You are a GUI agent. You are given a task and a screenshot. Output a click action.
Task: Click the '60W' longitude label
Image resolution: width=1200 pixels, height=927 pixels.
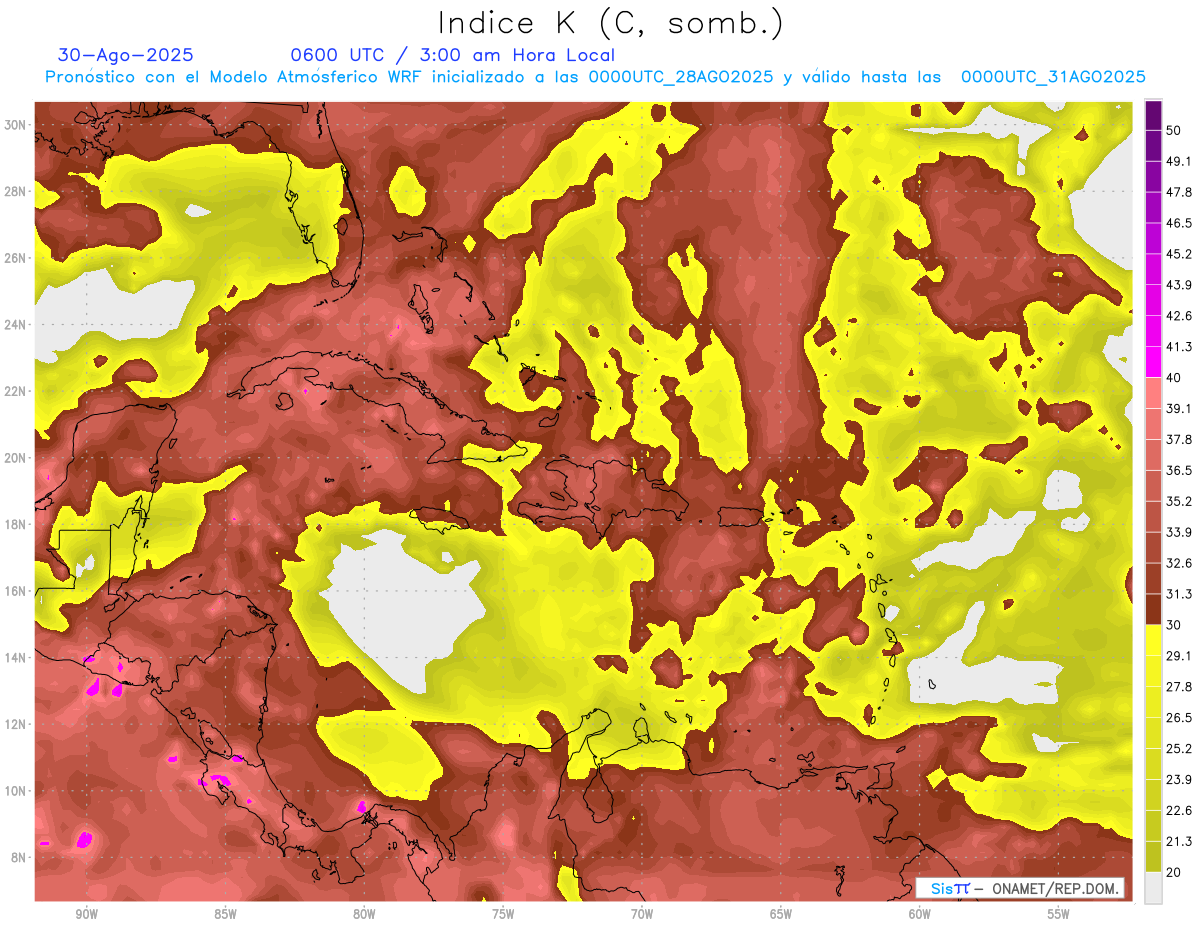(x=921, y=915)
